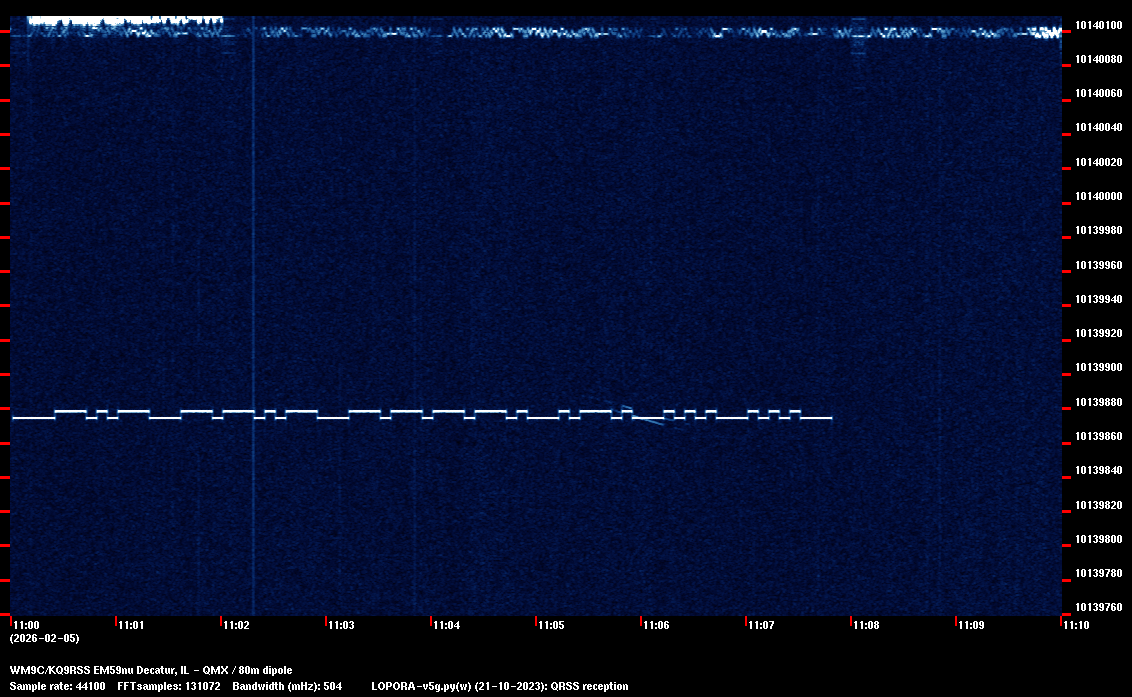
Task: Select the 11:10 time marker
Action: [x=1076, y=625]
